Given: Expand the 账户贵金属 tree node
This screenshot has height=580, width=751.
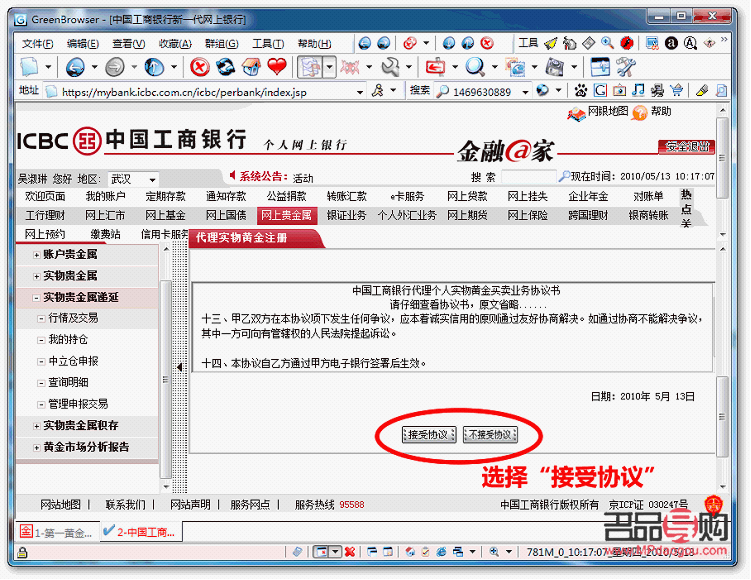Looking at the screenshot, I should click(x=36, y=255).
